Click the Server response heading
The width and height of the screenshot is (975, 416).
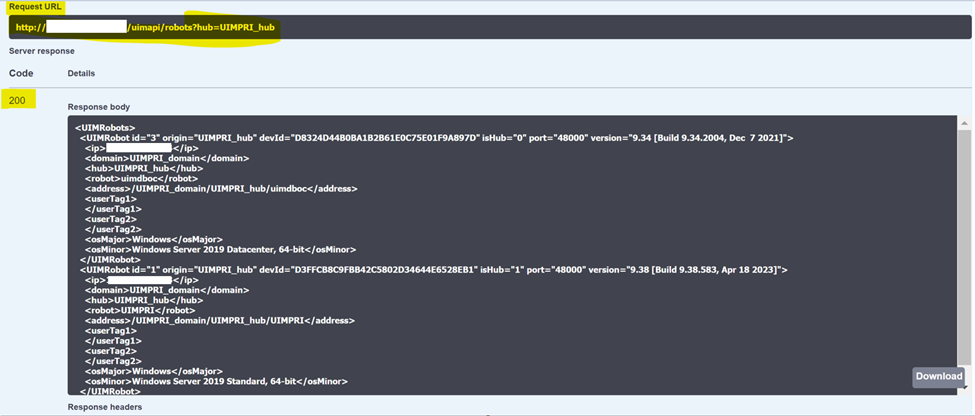pos(42,51)
